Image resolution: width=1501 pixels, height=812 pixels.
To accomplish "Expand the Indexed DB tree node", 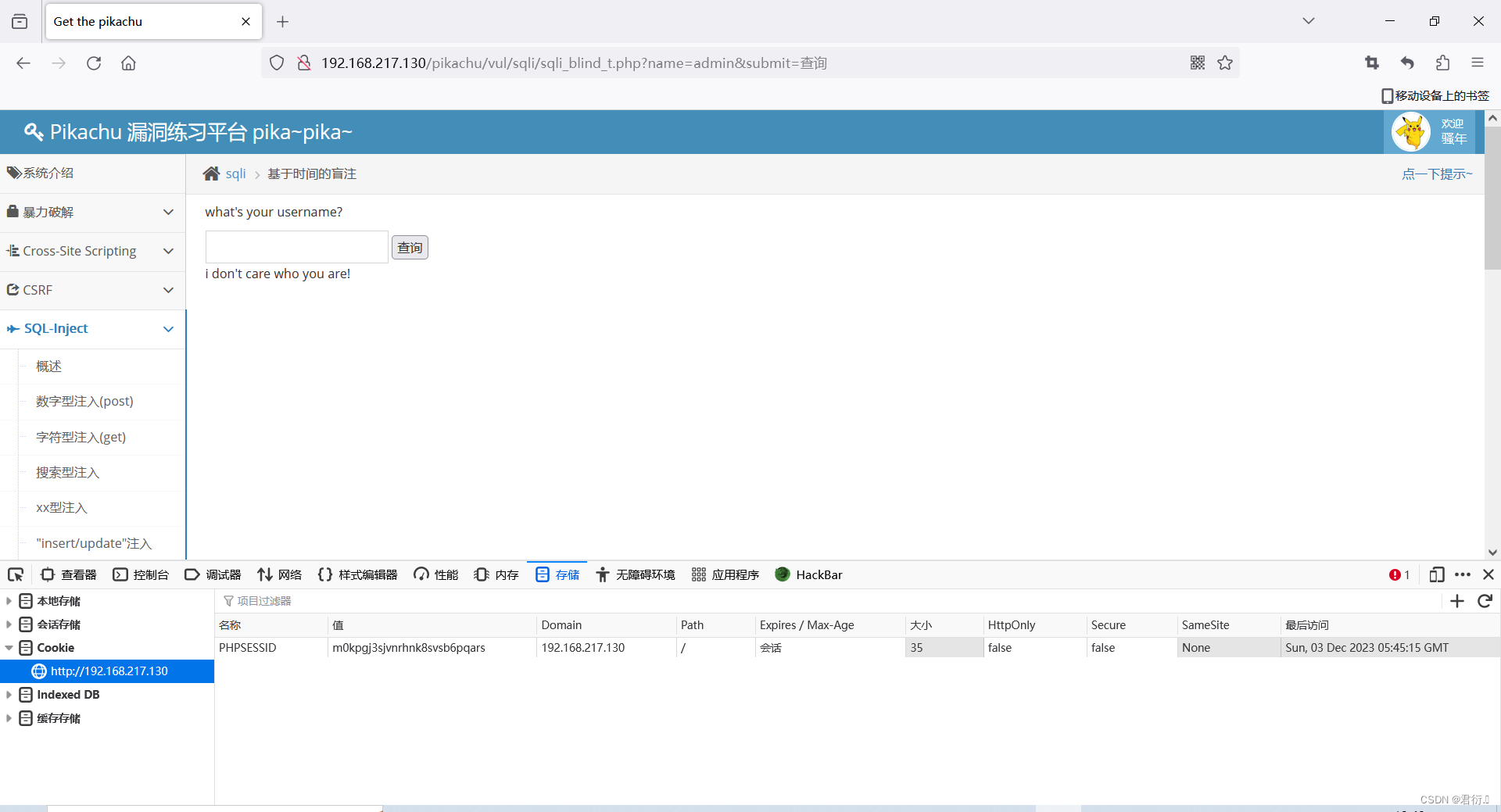I will tap(9, 695).
